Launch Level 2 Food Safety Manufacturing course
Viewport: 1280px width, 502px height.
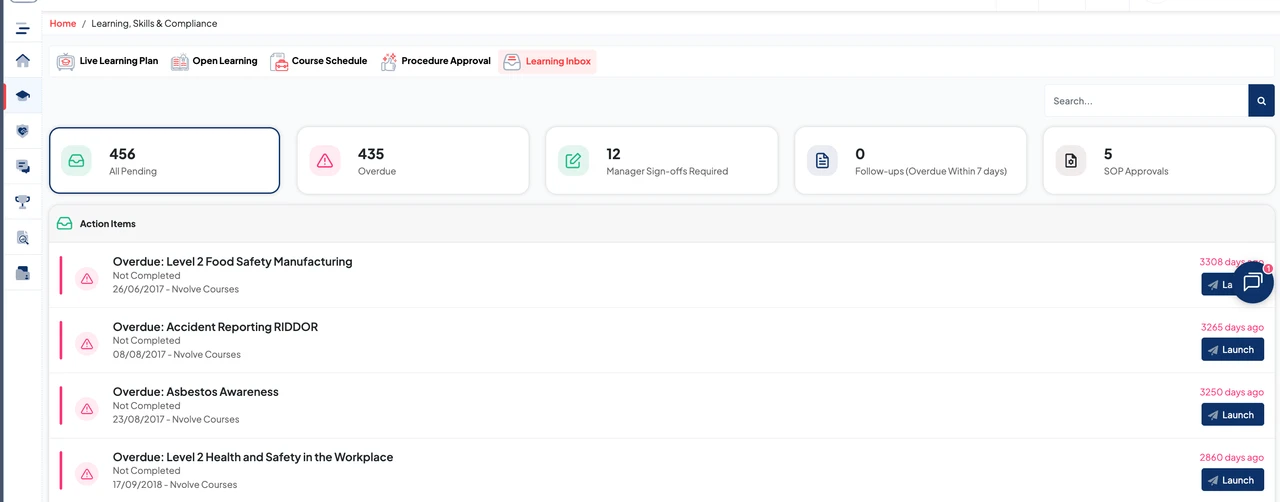coord(1216,285)
